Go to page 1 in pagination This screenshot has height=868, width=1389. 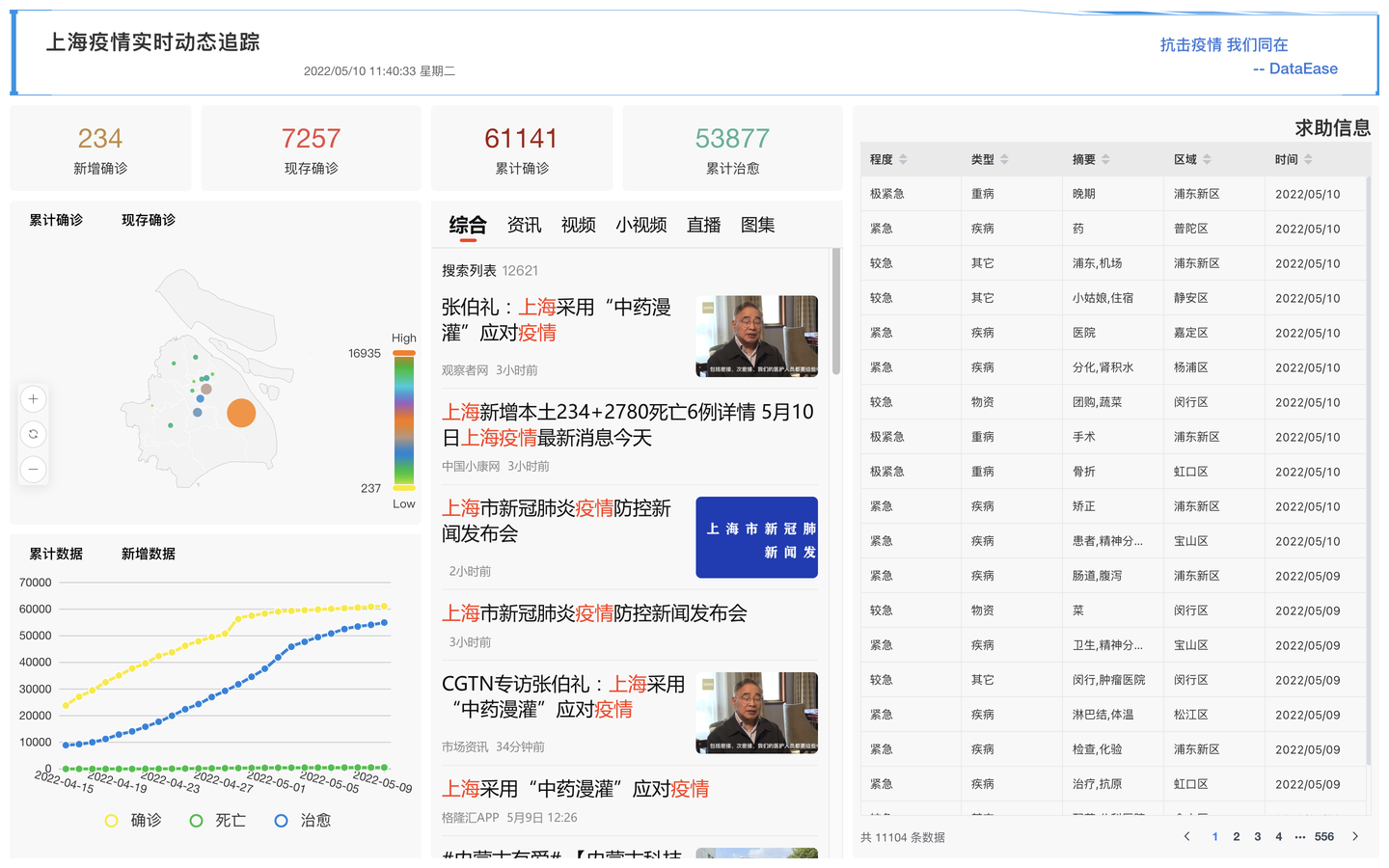tap(1214, 836)
